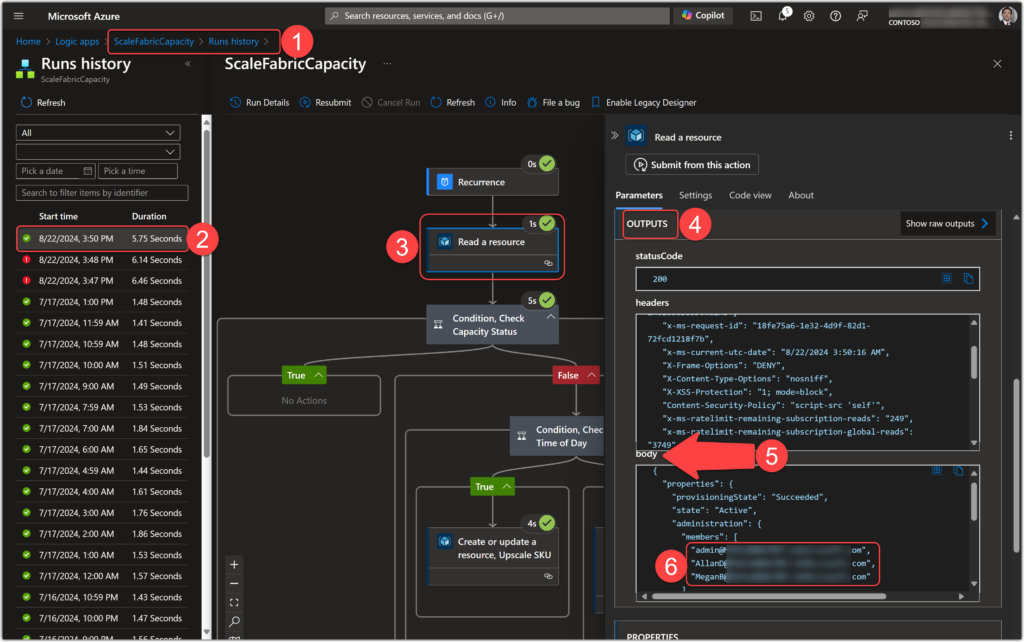Go to Logic apps breadcrumb
The width and height of the screenshot is (1024, 642).
coord(77,41)
